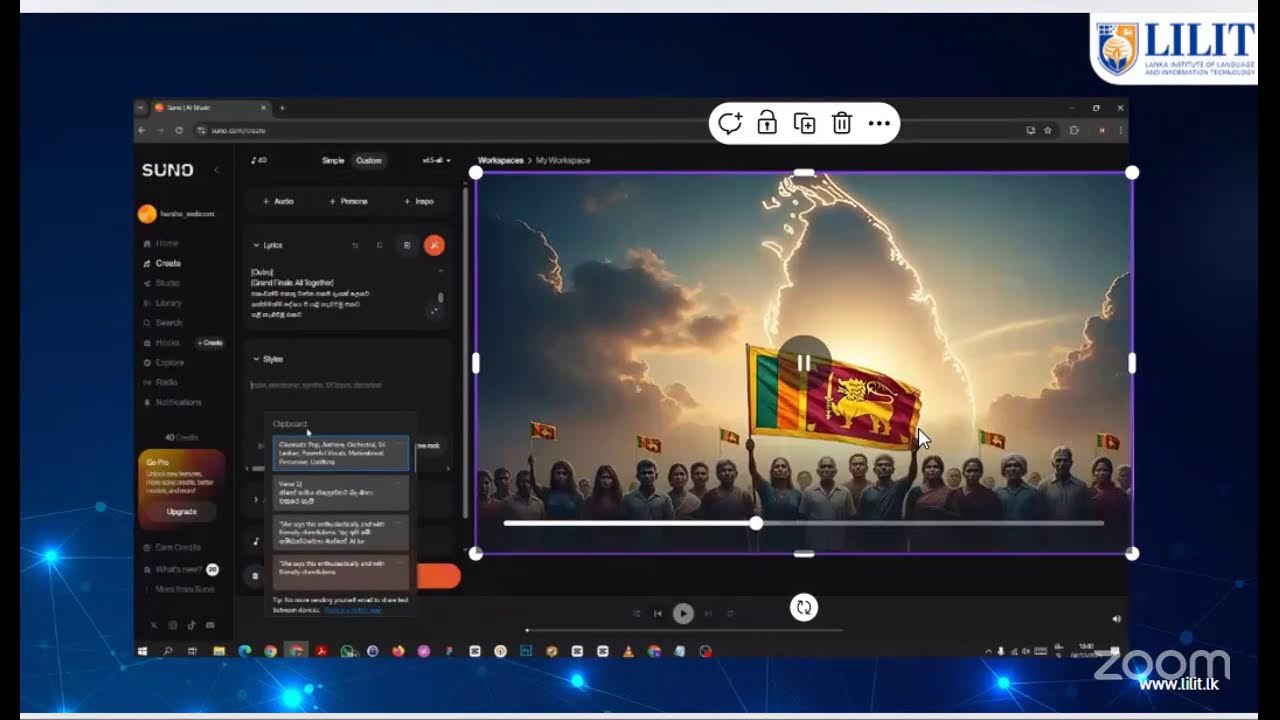
Task: Click the browser reload button
Action: 179,130
